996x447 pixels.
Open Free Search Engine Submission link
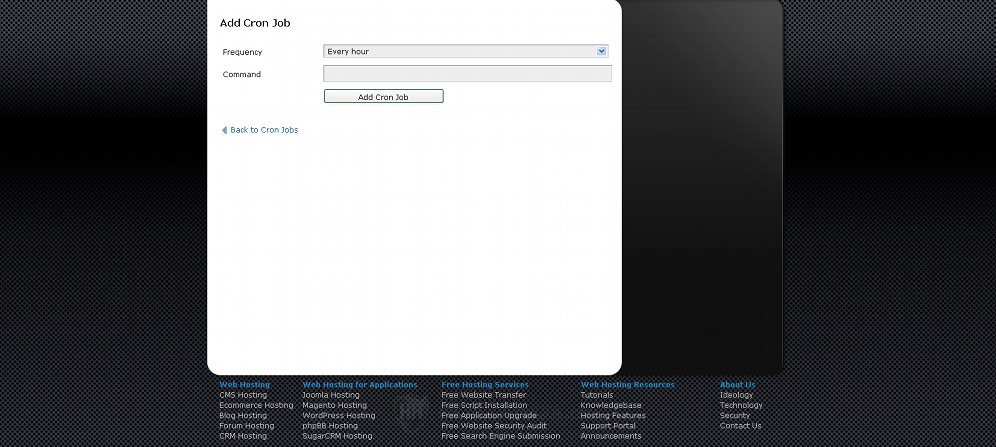[x=501, y=436]
